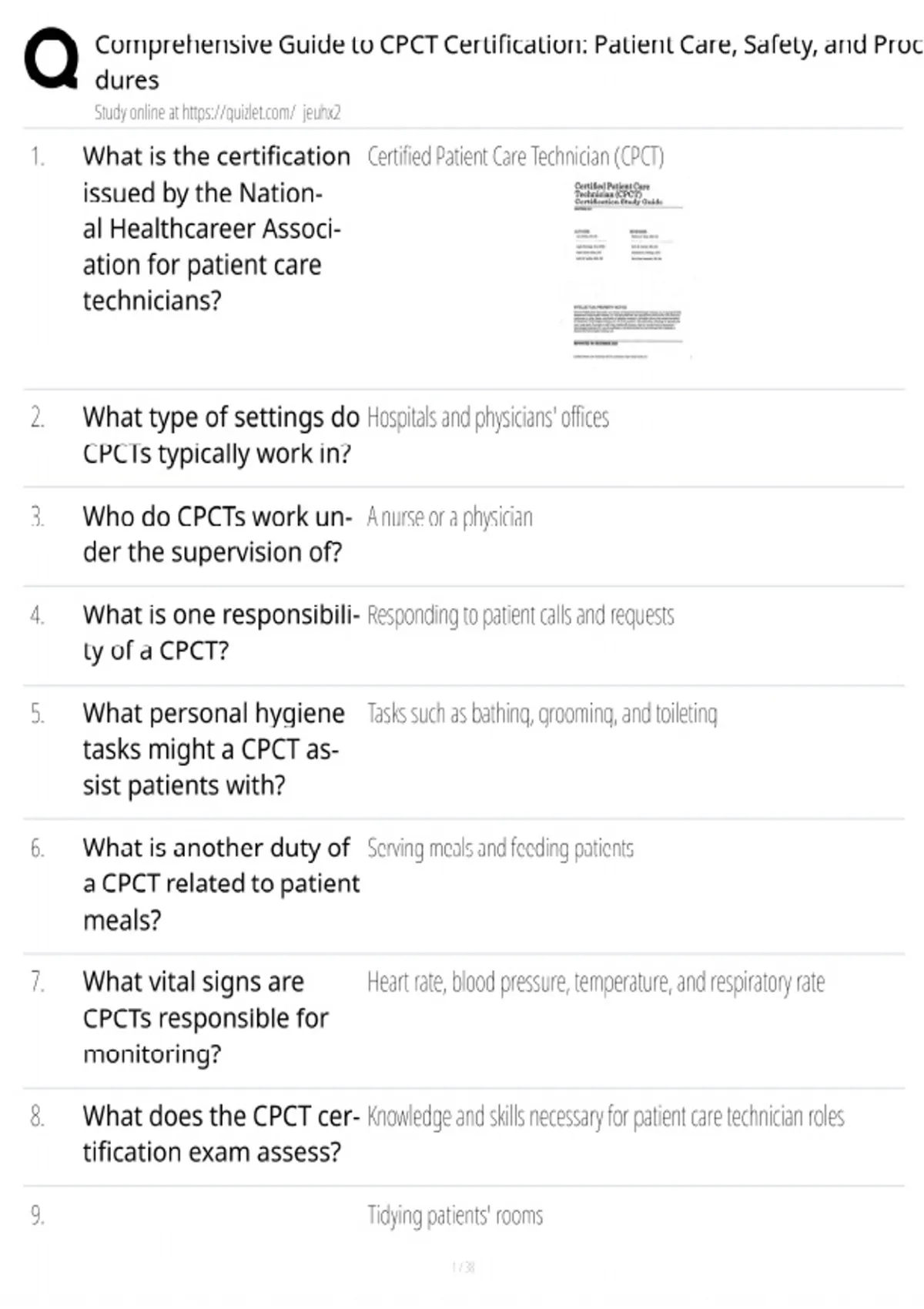Select 'Serving meals and feeding patients' answer
The height and width of the screenshot is (1309, 924).
click(x=500, y=849)
